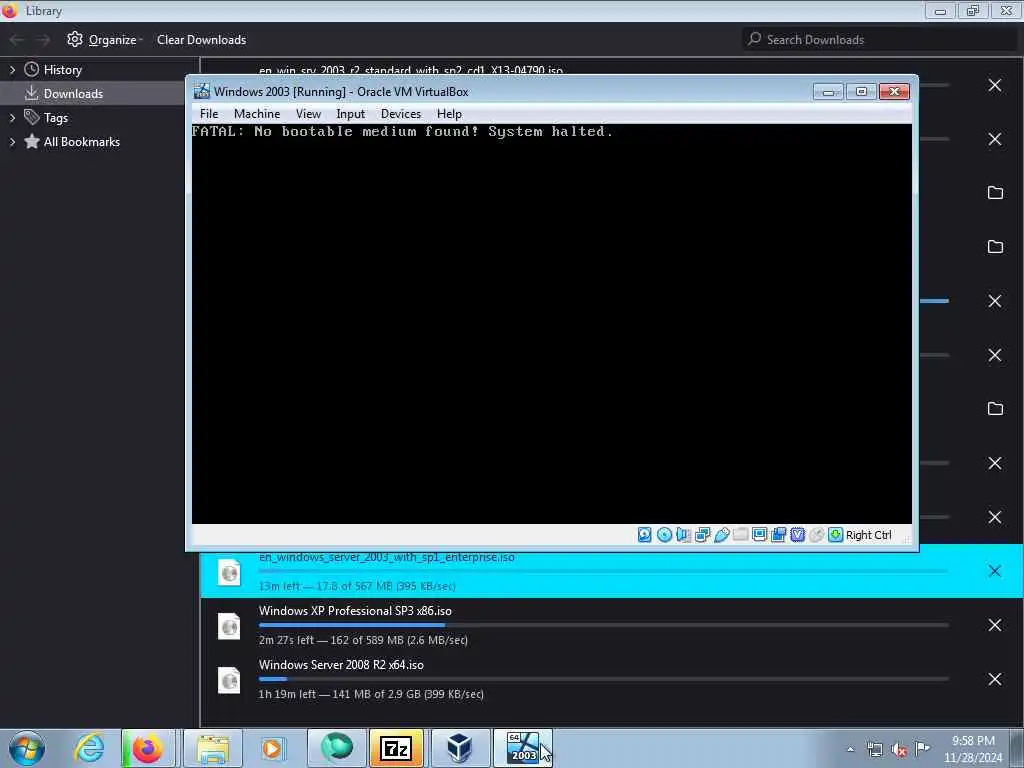Open the Action Center flag tray icon
Image resolution: width=1024 pixels, height=768 pixels.
(x=922, y=748)
